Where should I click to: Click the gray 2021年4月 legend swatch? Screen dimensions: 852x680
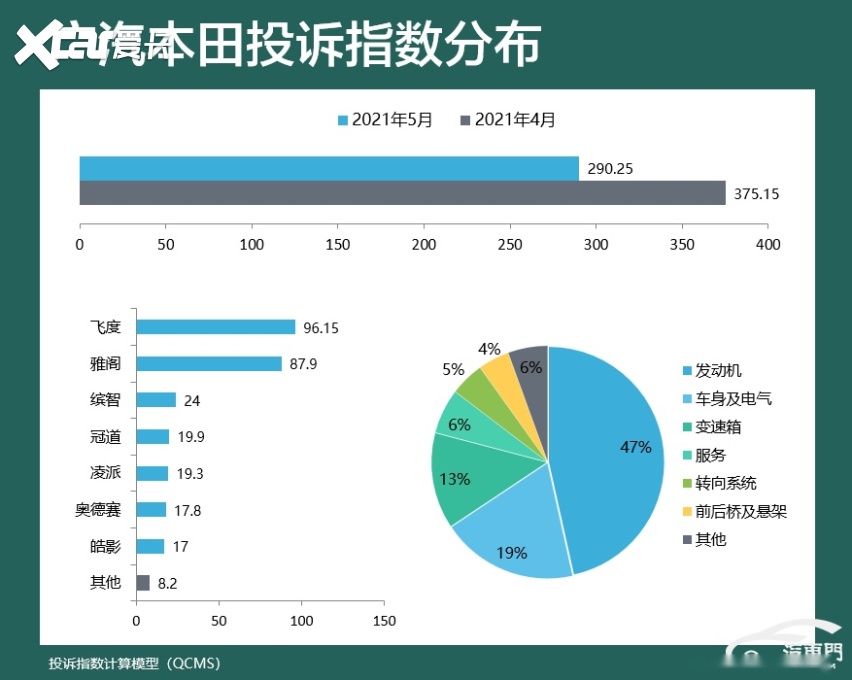coord(464,121)
